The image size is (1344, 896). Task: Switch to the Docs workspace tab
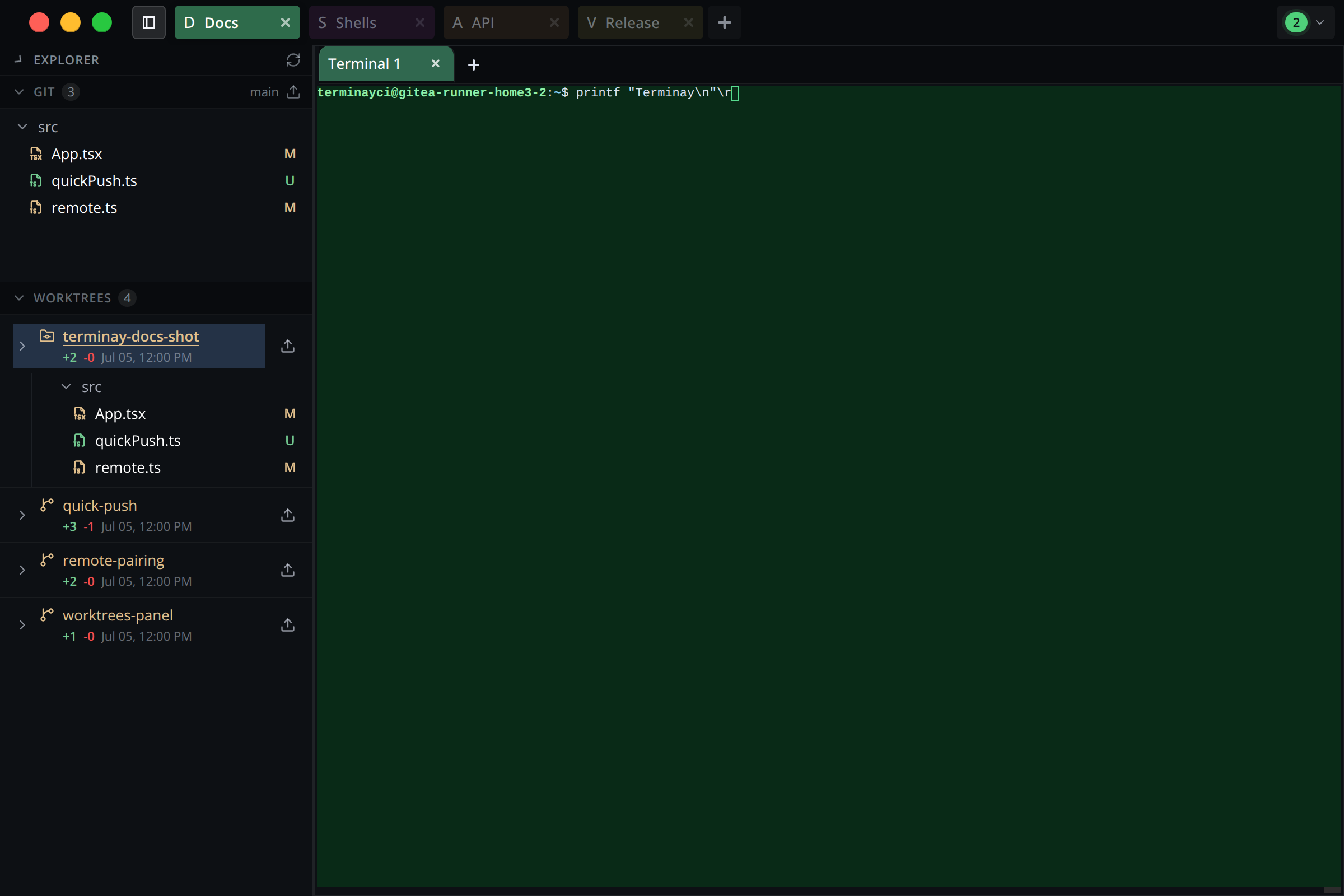point(236,23)
